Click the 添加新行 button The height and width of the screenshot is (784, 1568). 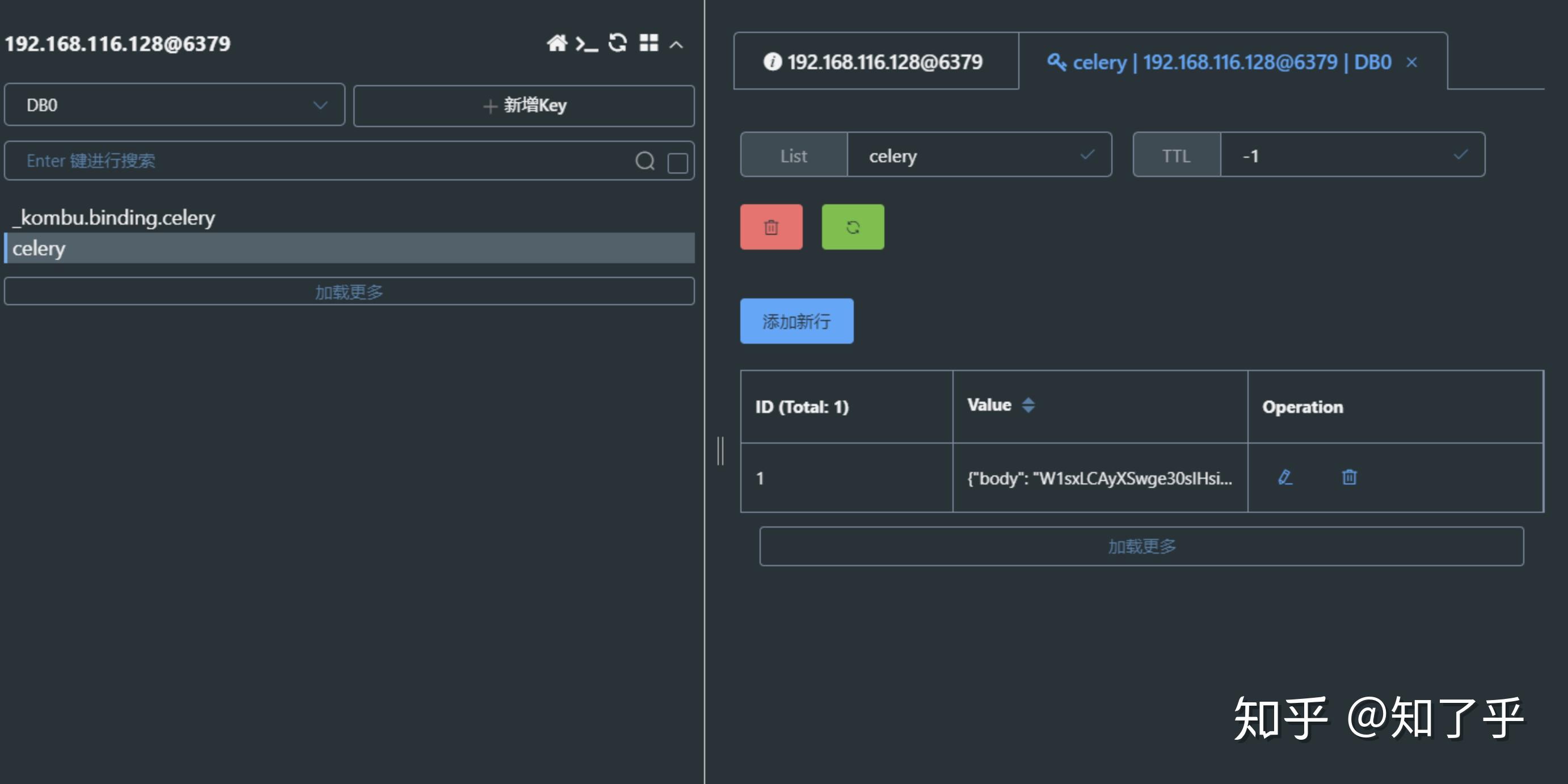tap(796, 322)
